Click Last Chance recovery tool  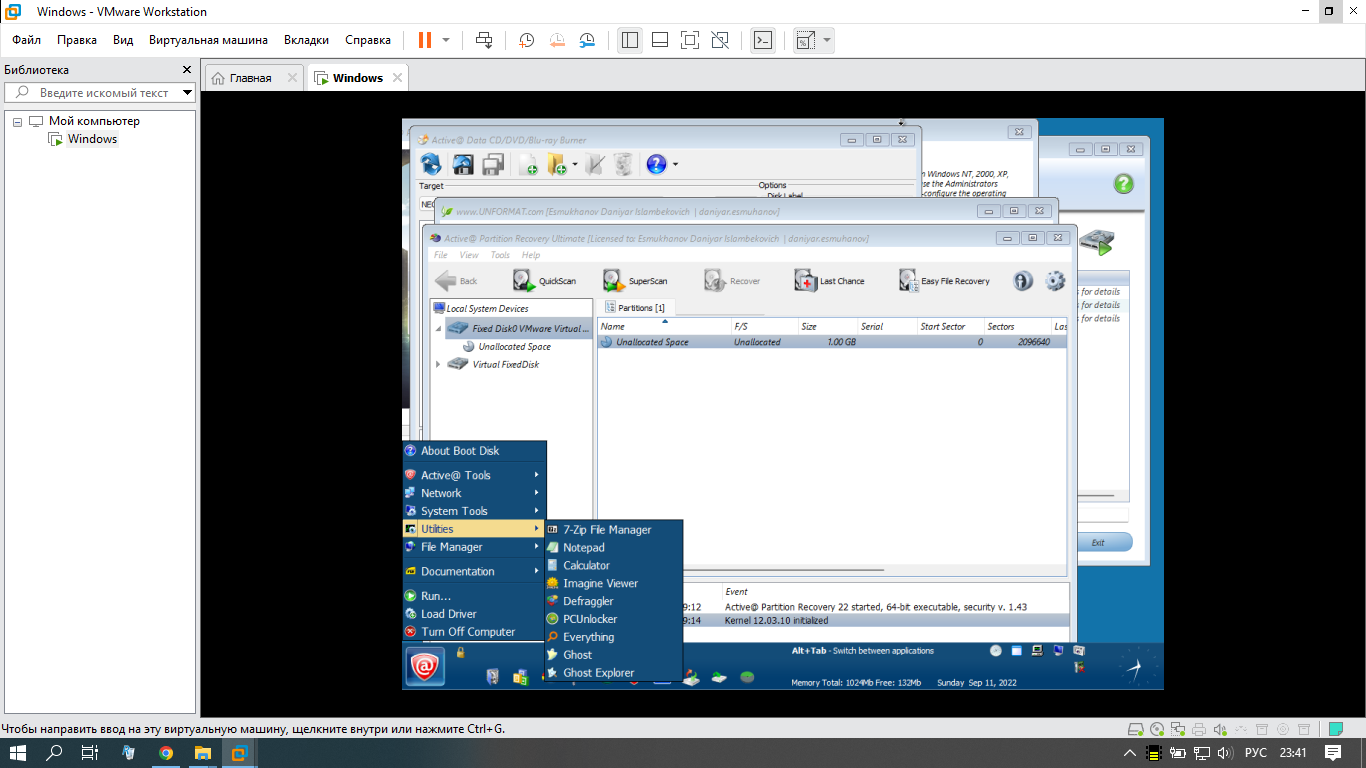(829, 281)
